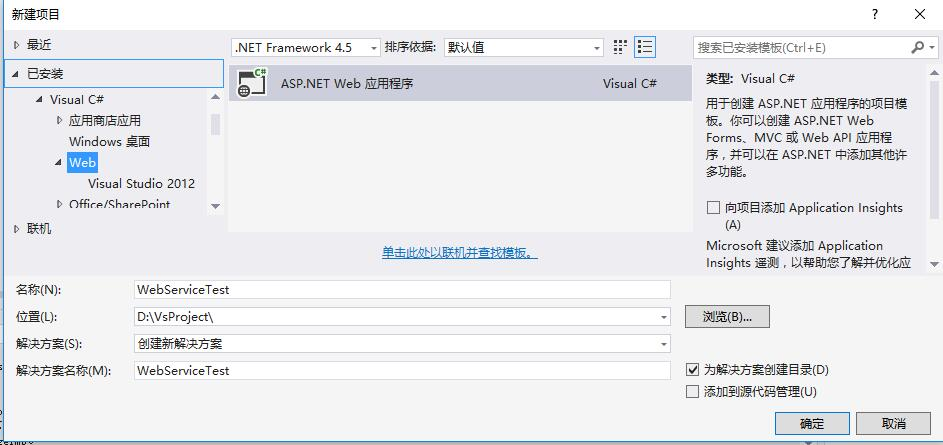Expand the 最近 (Recent) section
Screen dimensions: 943x445
click(x=16, y=45)
